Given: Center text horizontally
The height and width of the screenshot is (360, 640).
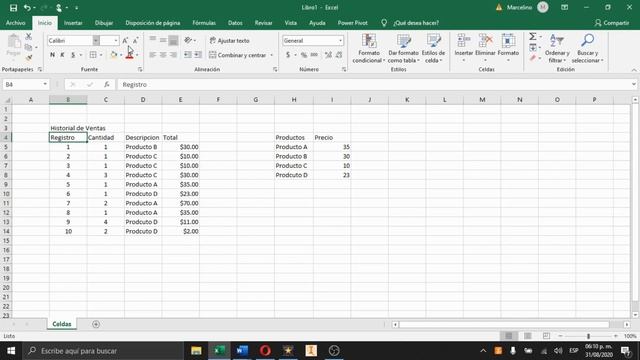Looking at the screenshot, I should (x=163, y=55).
